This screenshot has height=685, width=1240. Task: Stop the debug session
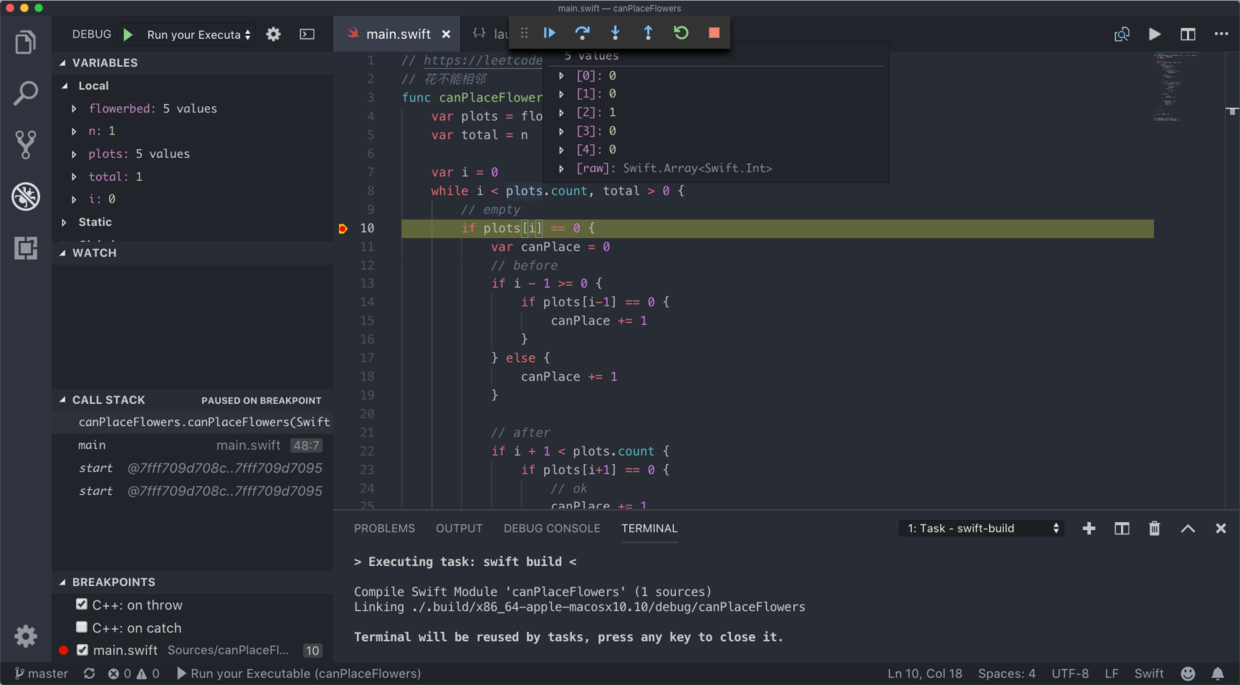714,33
